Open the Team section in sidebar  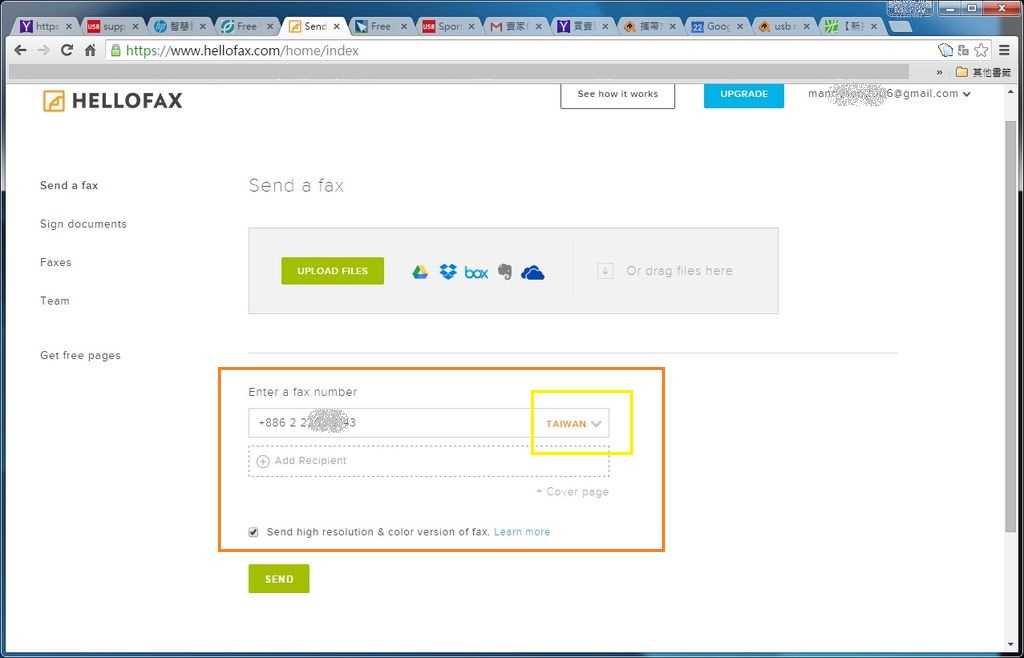point(54,301)
